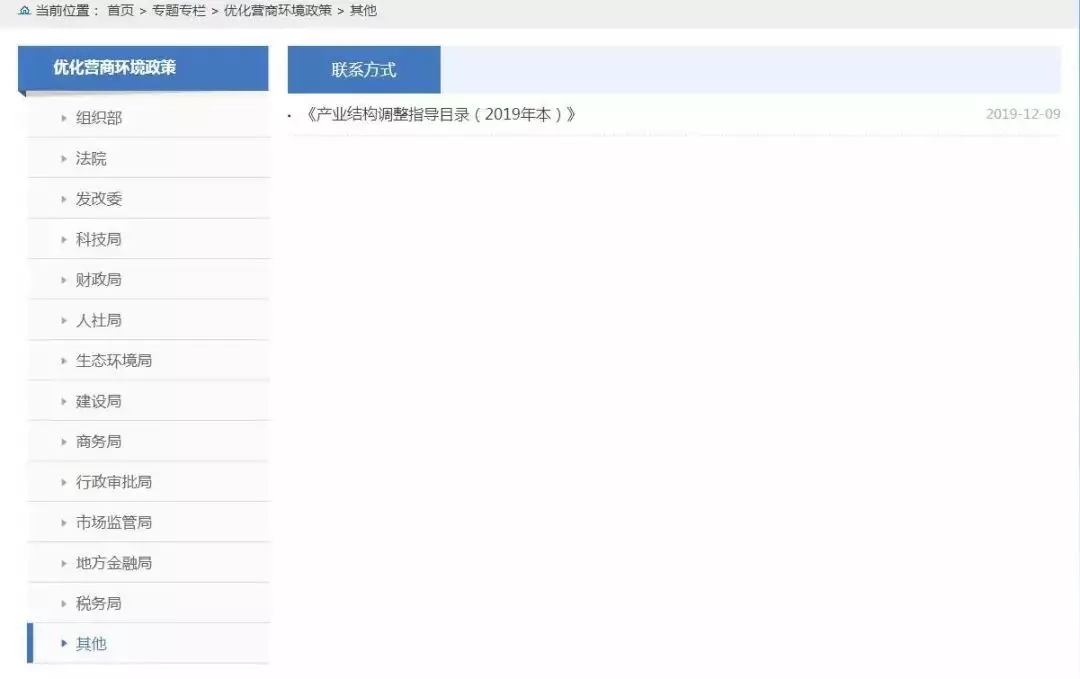1080x679 pixels.
Task: Click the arrow icon next to 法院
Action: (x=65, y=159)
